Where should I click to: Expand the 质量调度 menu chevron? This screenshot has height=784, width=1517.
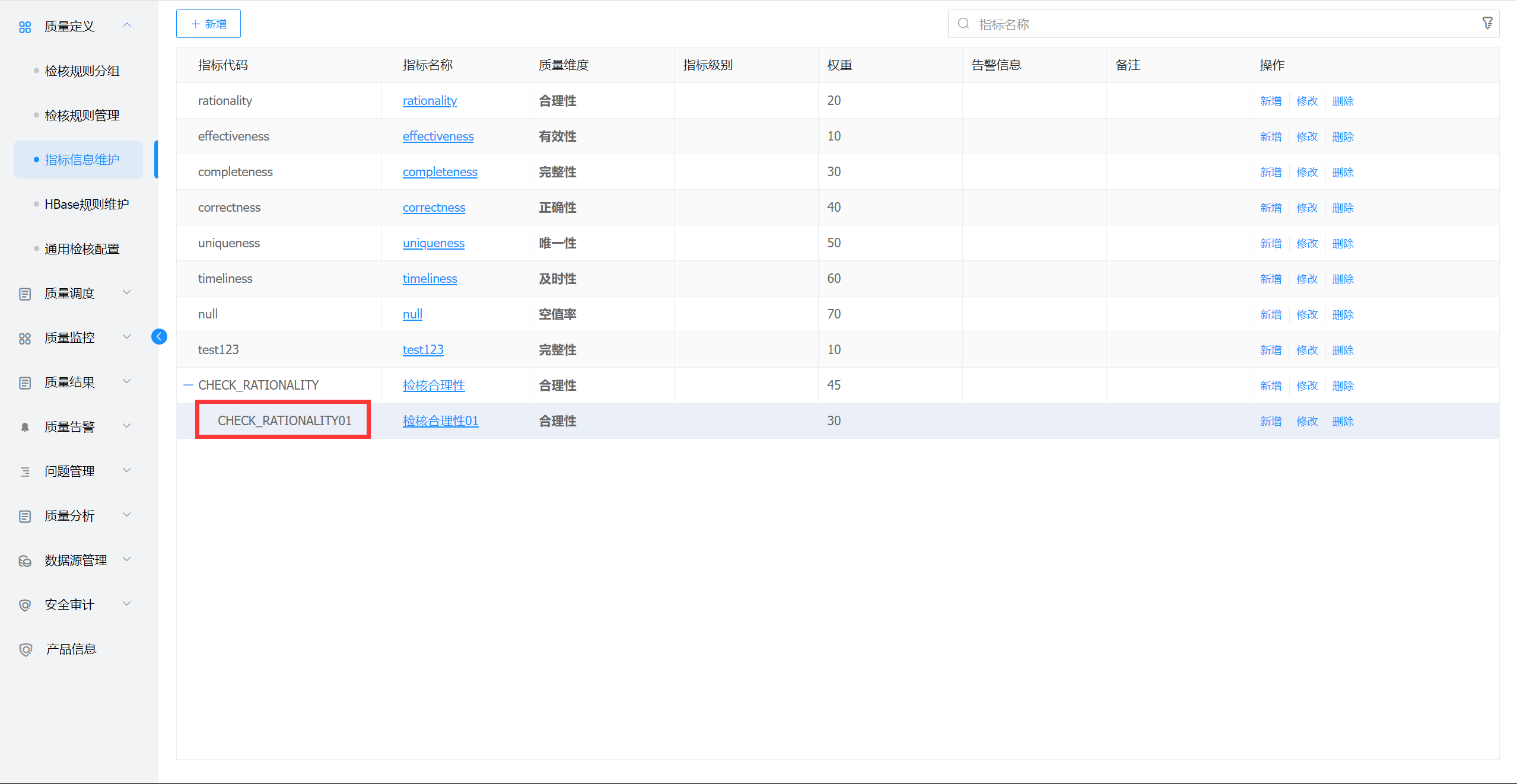point(126,292)
